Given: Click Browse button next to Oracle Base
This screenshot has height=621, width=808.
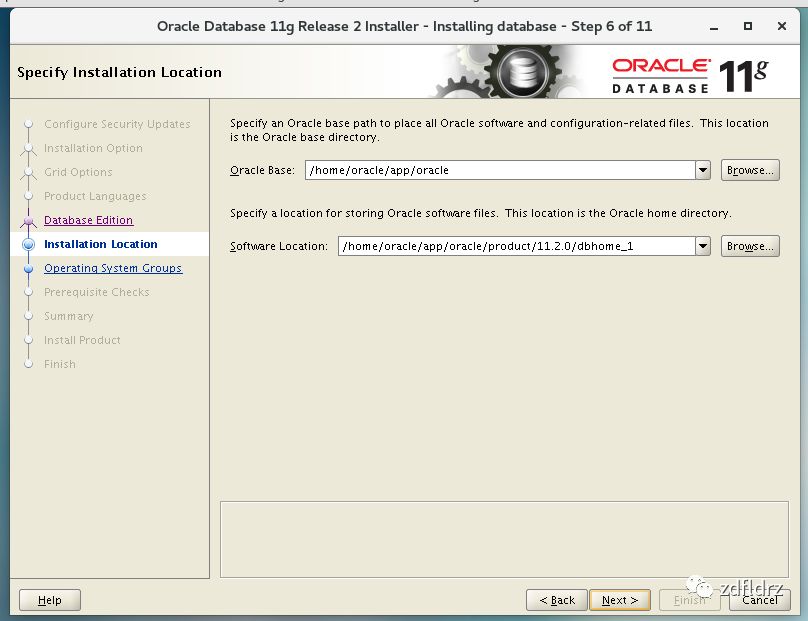Looking at the screenshot, I should 750,170.
